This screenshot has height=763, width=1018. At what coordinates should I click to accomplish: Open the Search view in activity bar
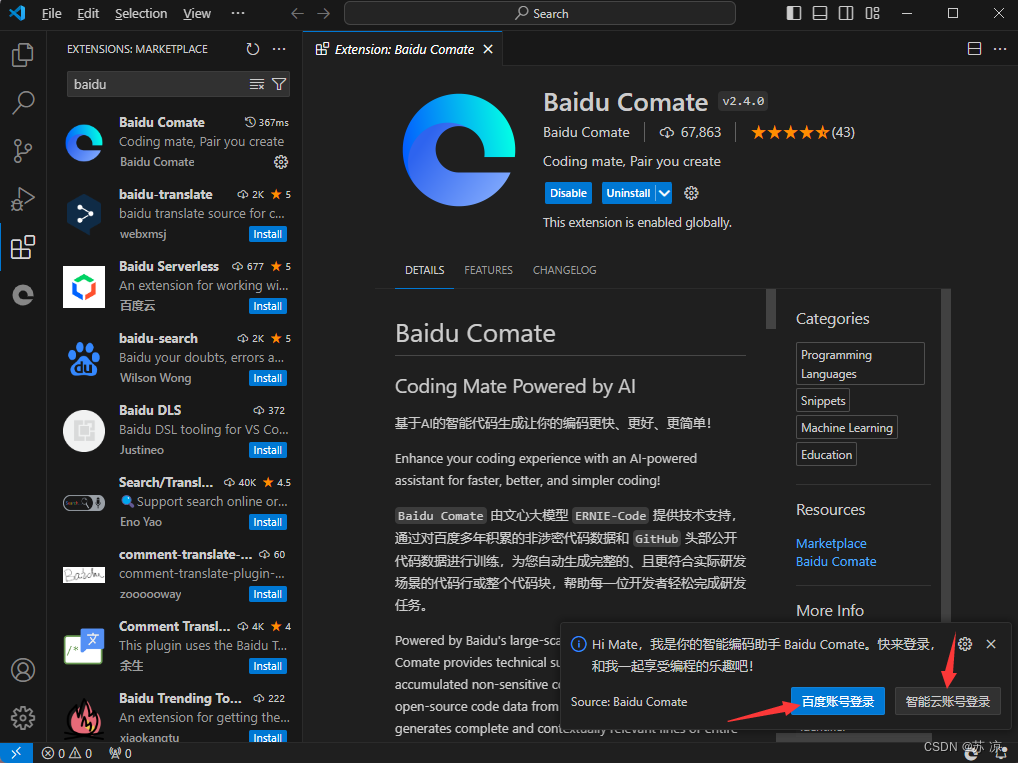coord(23,103)
